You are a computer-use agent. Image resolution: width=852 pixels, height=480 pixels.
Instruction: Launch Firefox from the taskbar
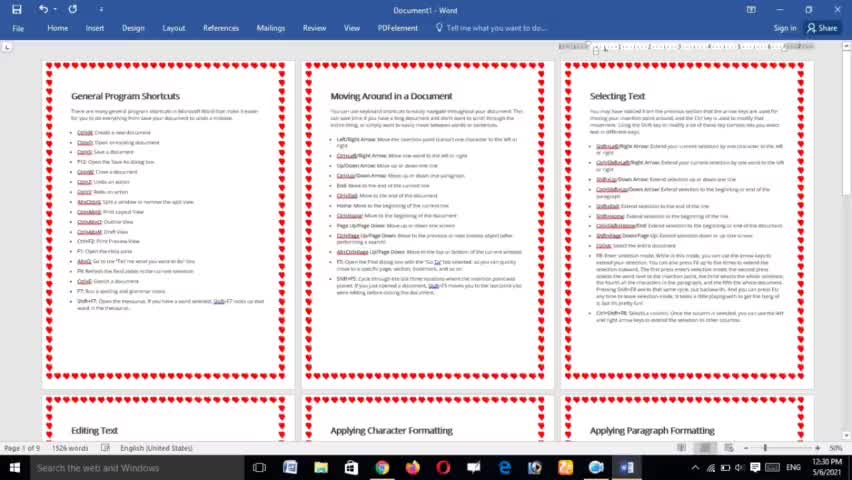pos(413,467)
